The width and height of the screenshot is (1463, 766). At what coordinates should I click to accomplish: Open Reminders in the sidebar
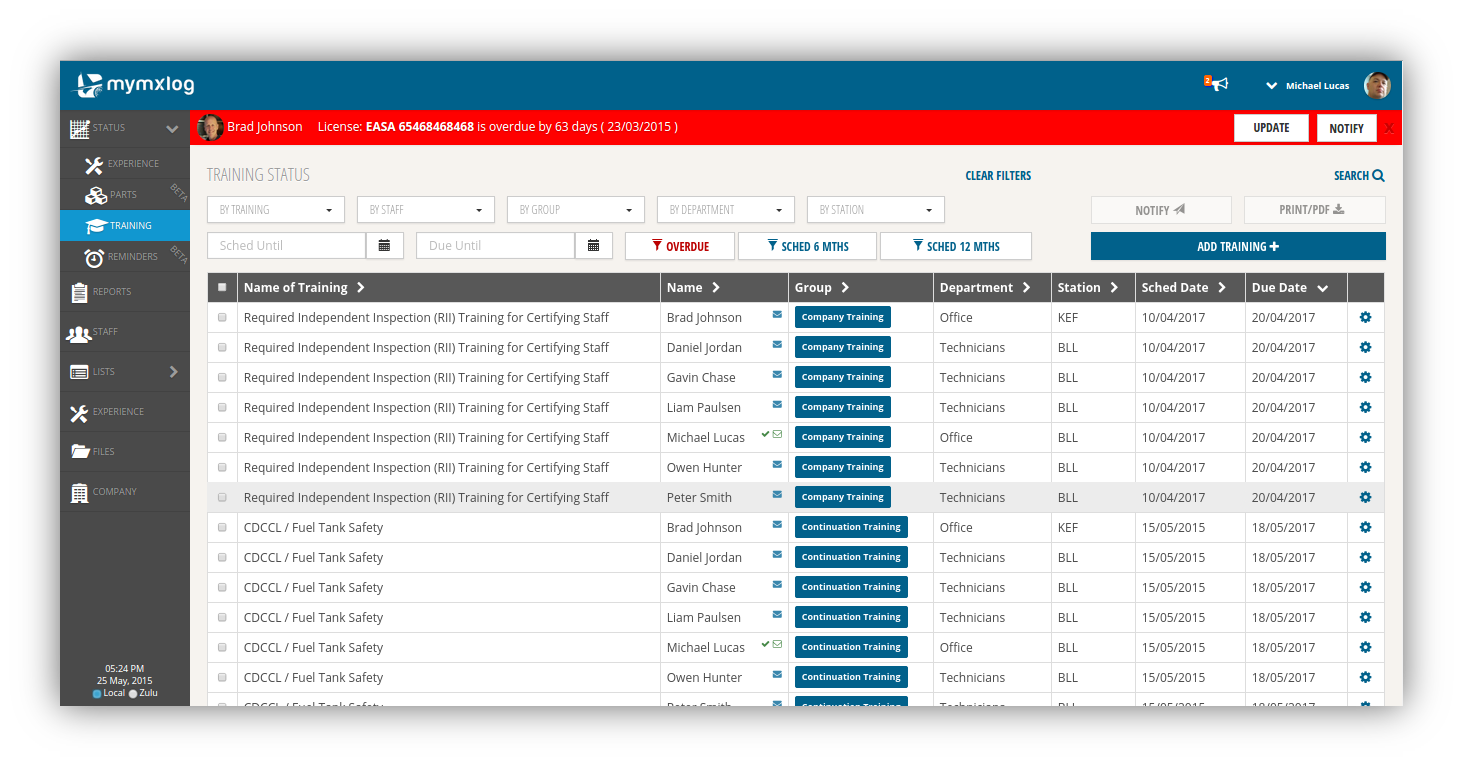[131, 257]
